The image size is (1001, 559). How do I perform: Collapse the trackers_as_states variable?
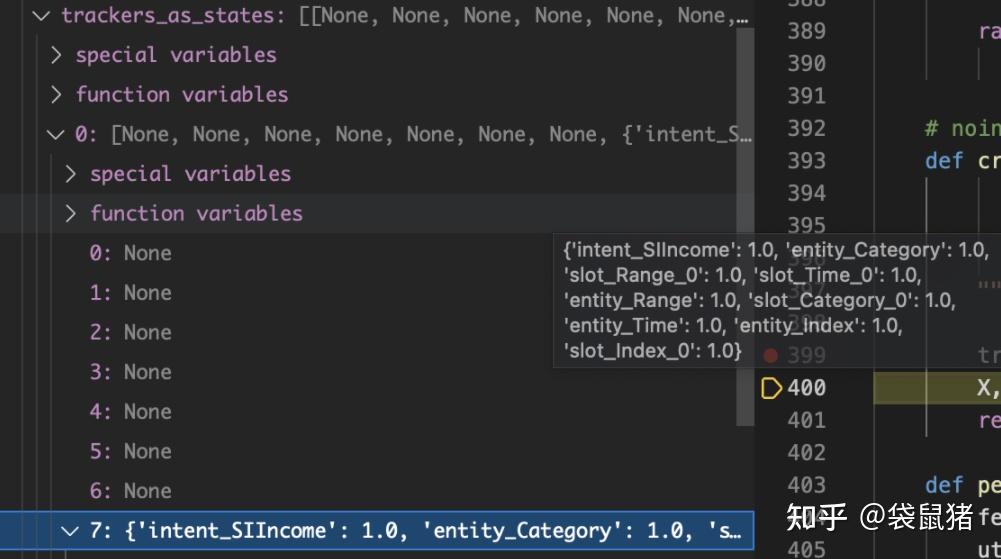tap(41, 15)
